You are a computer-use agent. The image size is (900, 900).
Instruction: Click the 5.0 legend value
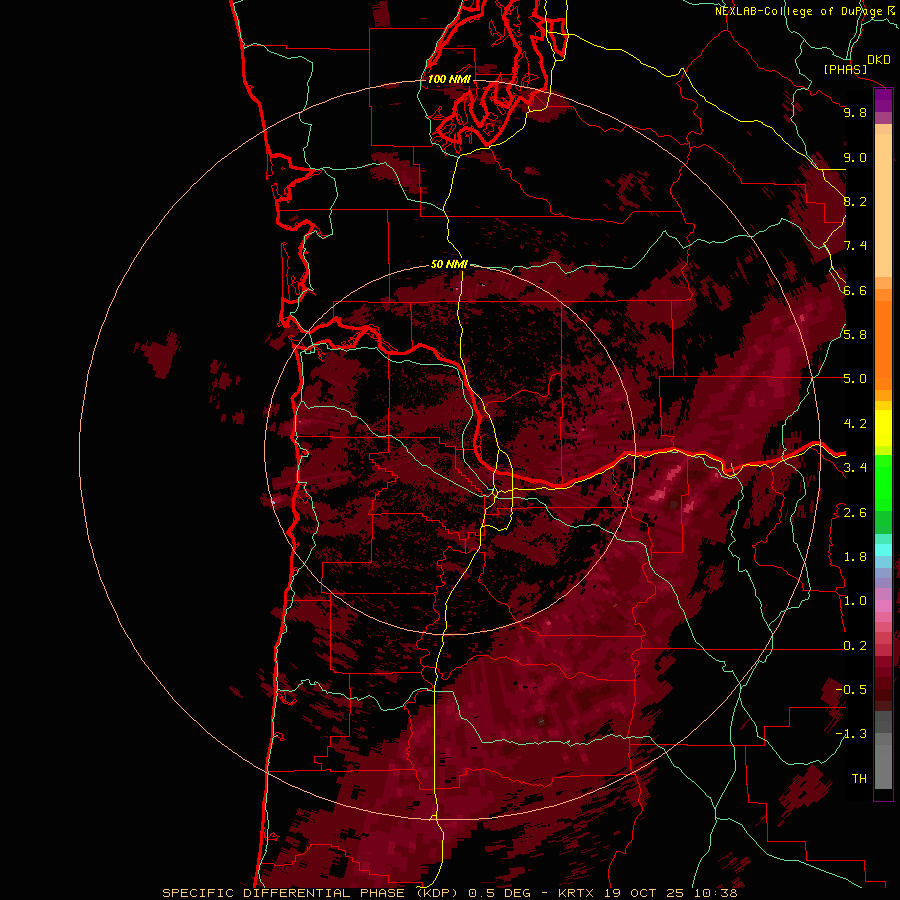[855, 379]
